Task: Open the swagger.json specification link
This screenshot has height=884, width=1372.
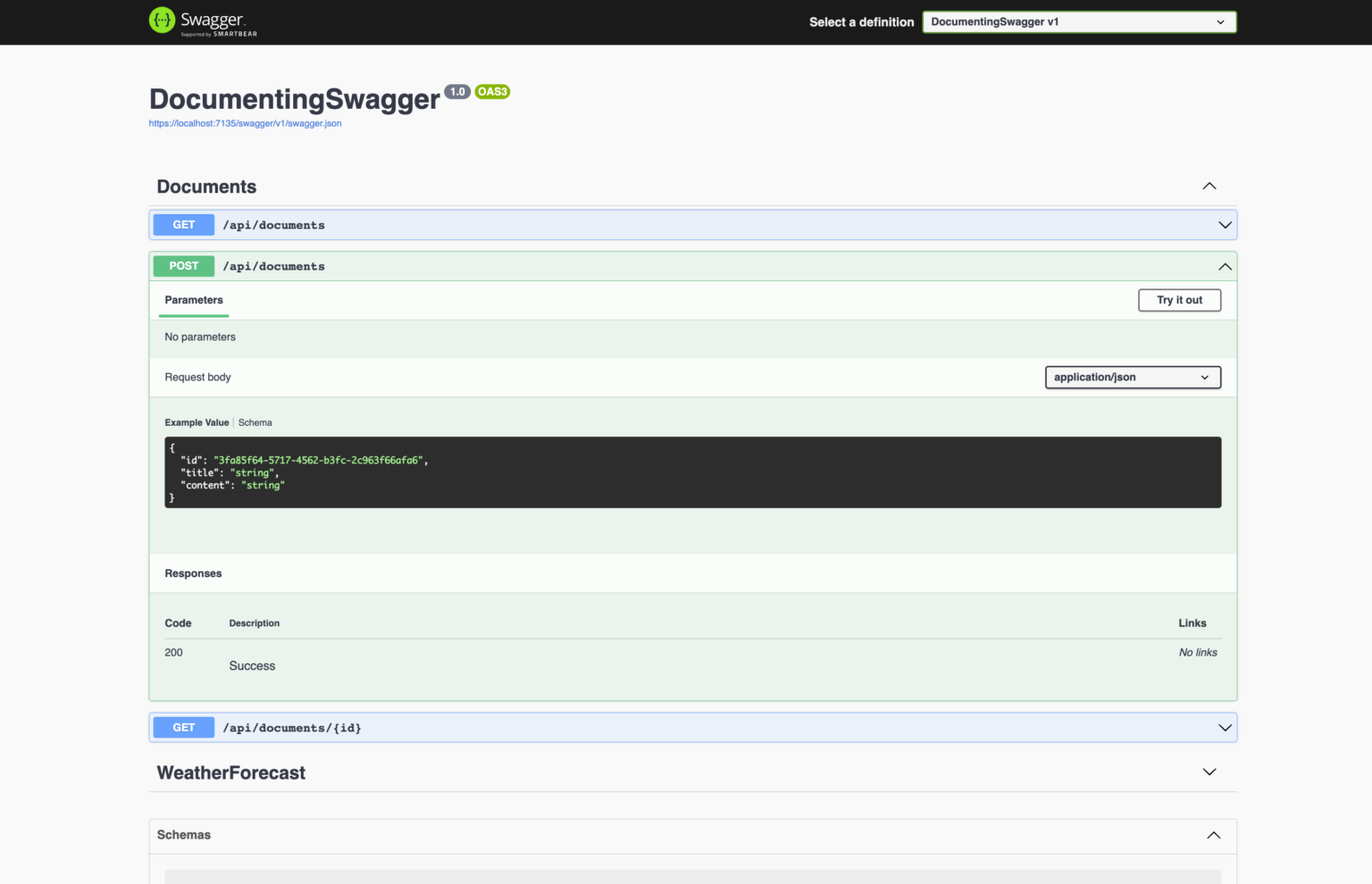Action: click(245, 123)
